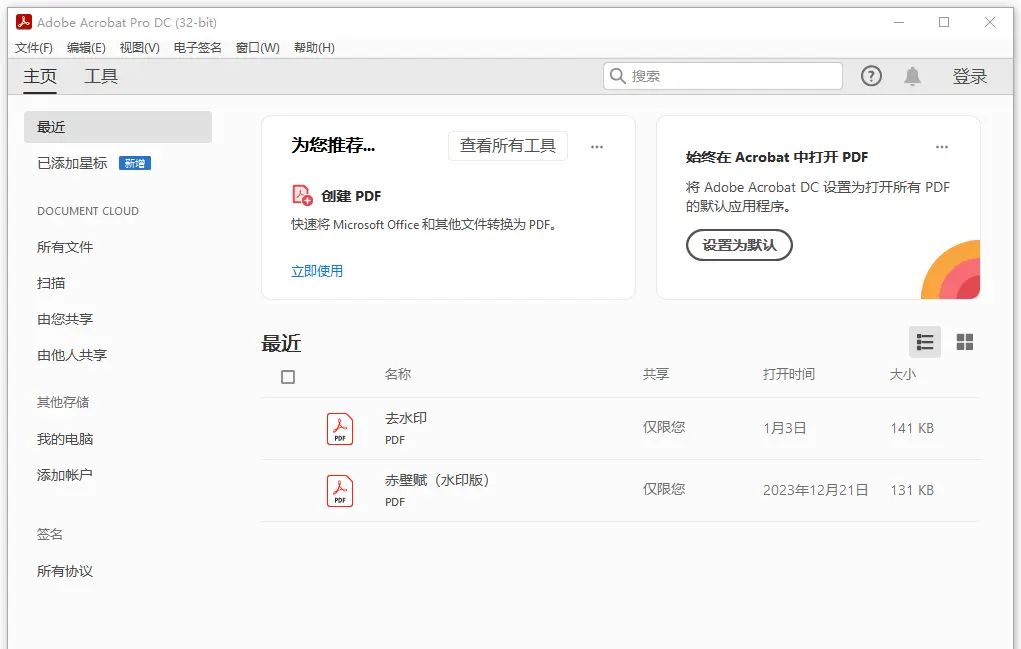Screen dimensions: 1021x649
Task: Open the help question mark icon
Action: pyautogui.click(x=871, y=76)
